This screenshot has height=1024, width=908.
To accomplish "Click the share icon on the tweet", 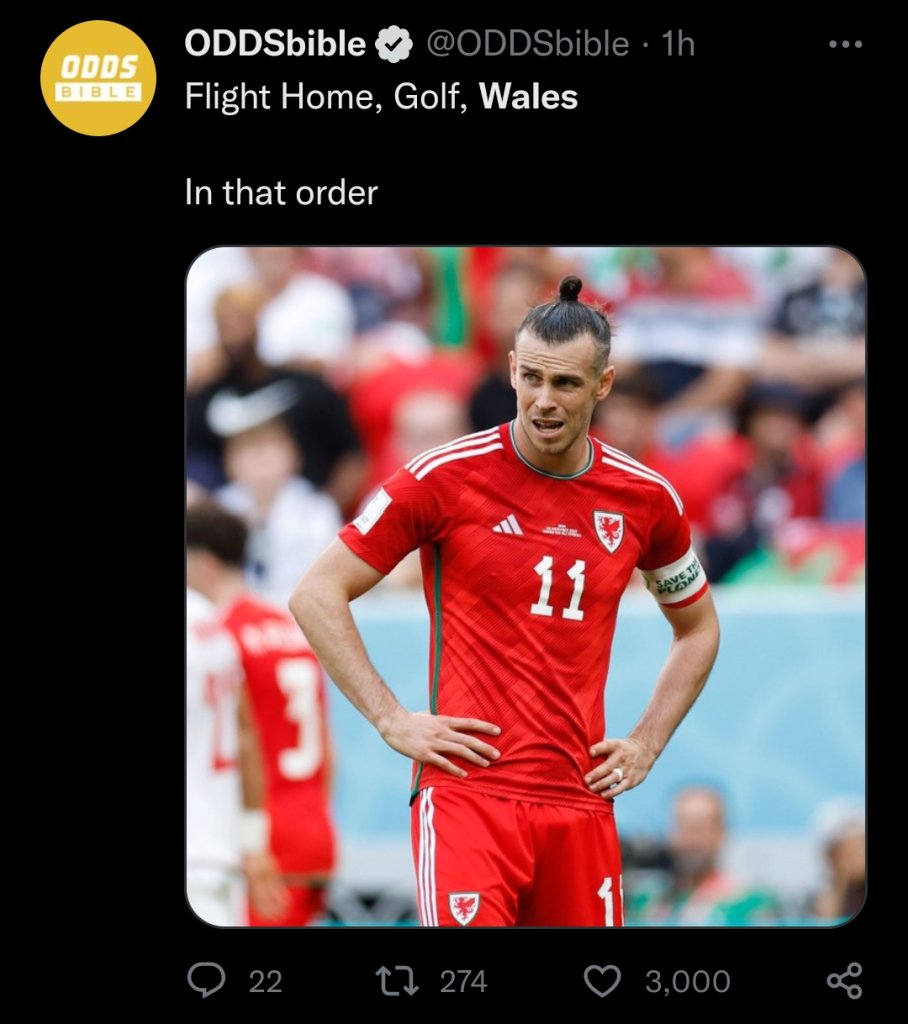I will 845,981.
